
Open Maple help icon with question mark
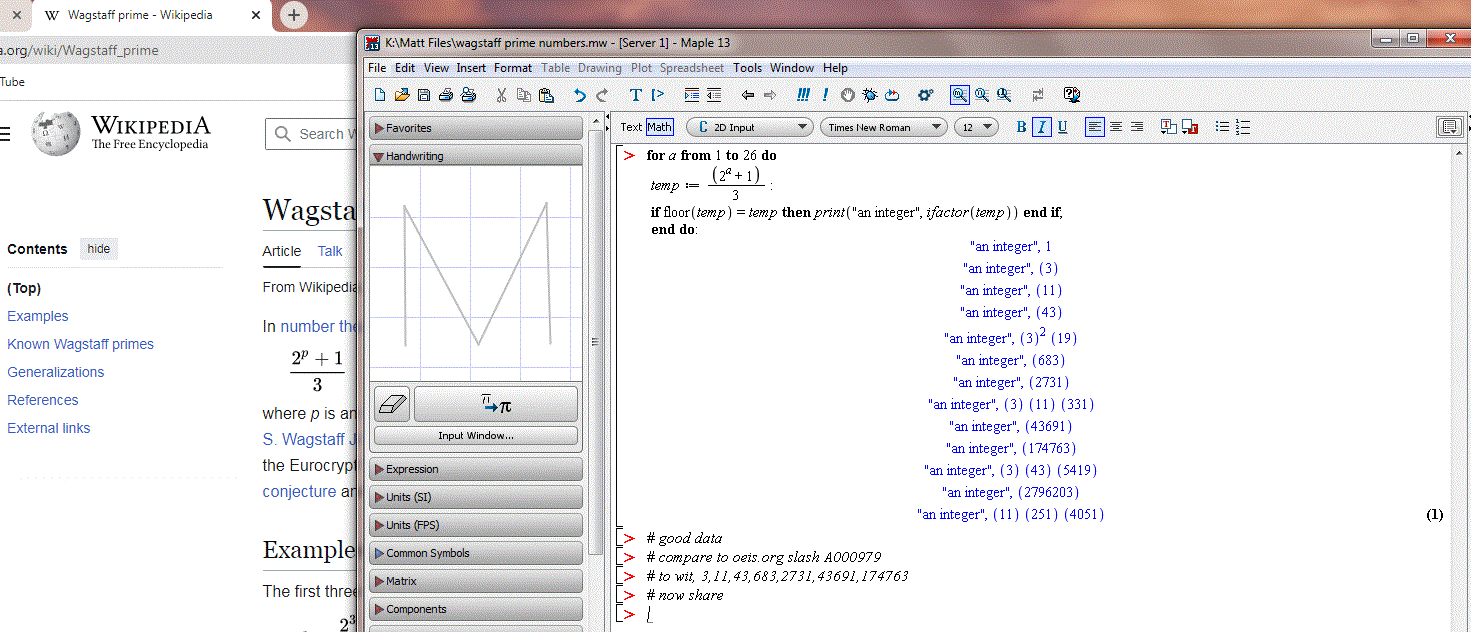pos(1072,95)
